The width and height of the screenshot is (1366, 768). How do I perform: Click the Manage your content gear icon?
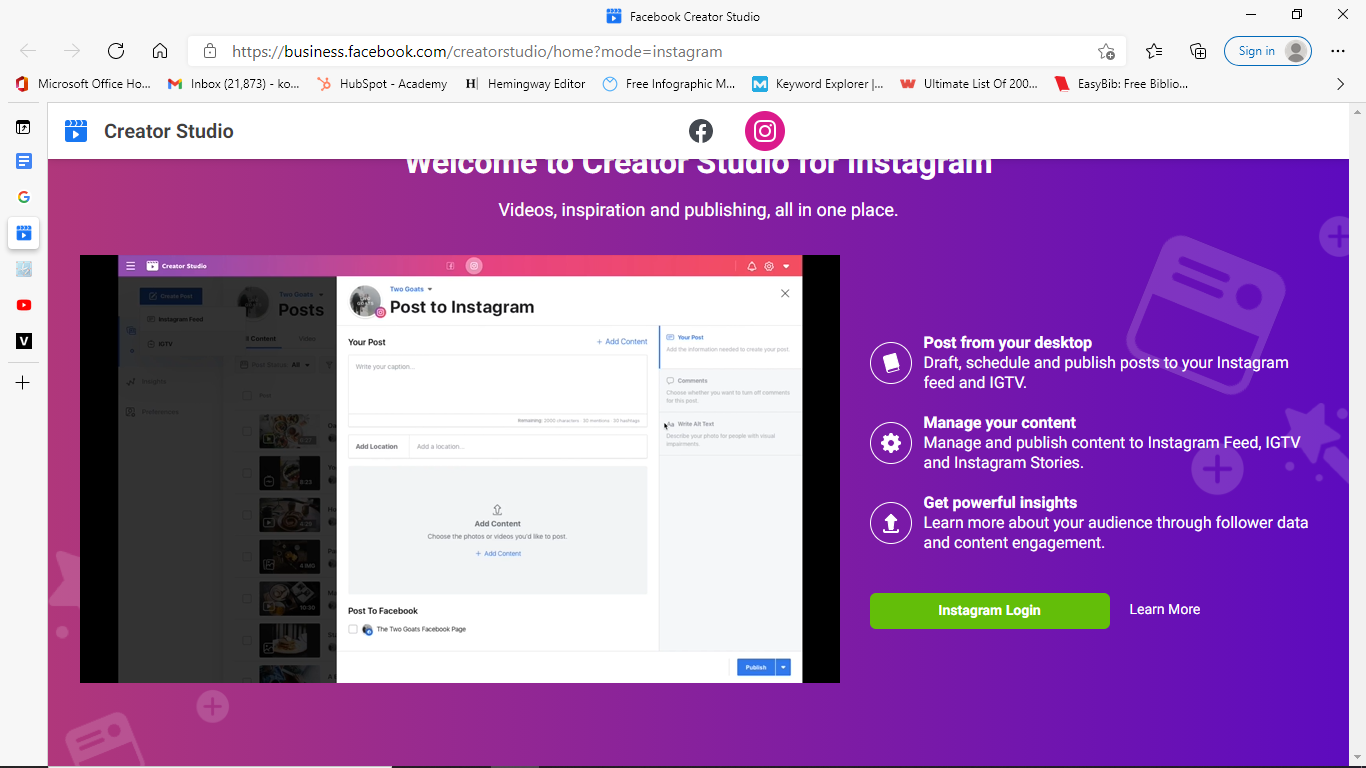point(891,442)
